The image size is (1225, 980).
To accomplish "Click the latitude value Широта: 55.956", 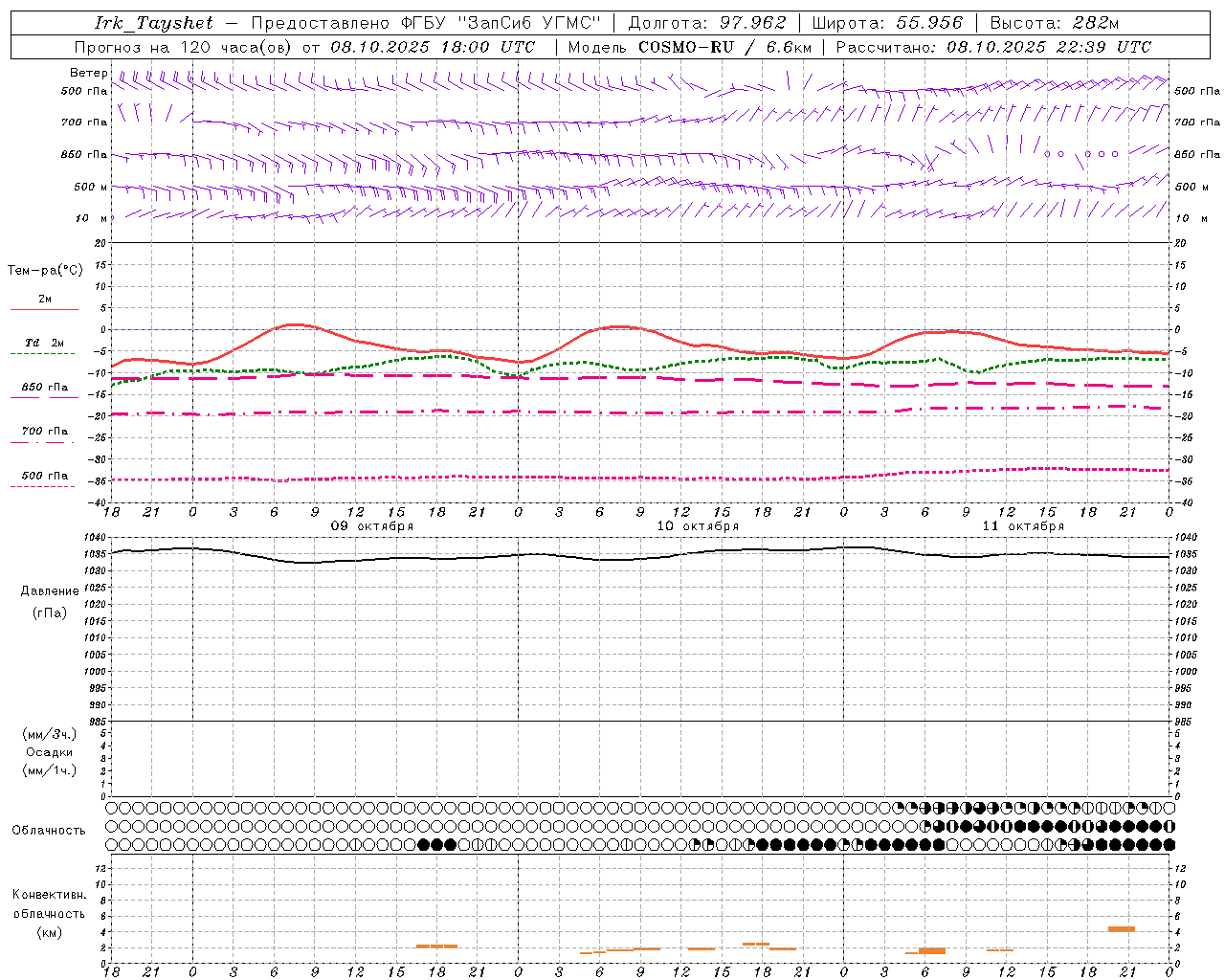I will [x=887, y=23].
